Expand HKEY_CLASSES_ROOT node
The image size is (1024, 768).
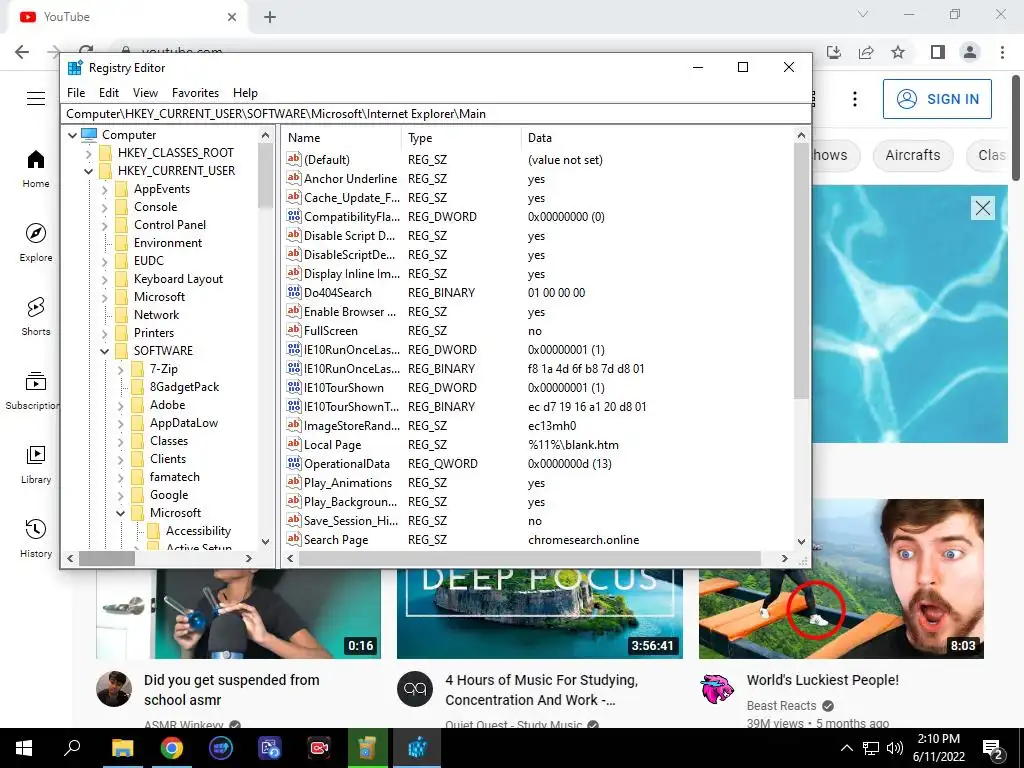coord(88,153)
